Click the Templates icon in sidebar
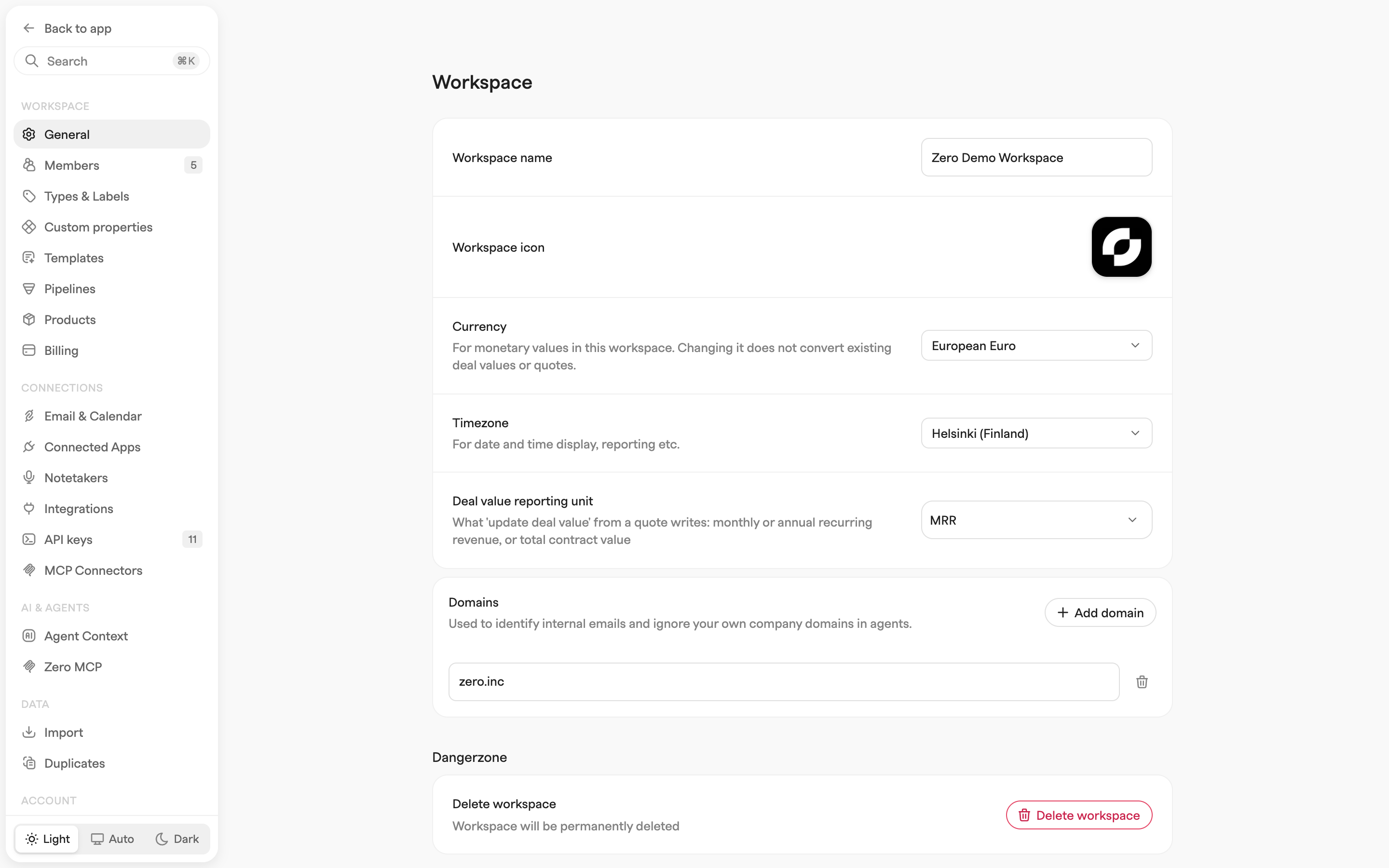 click(x=29, y=258)
